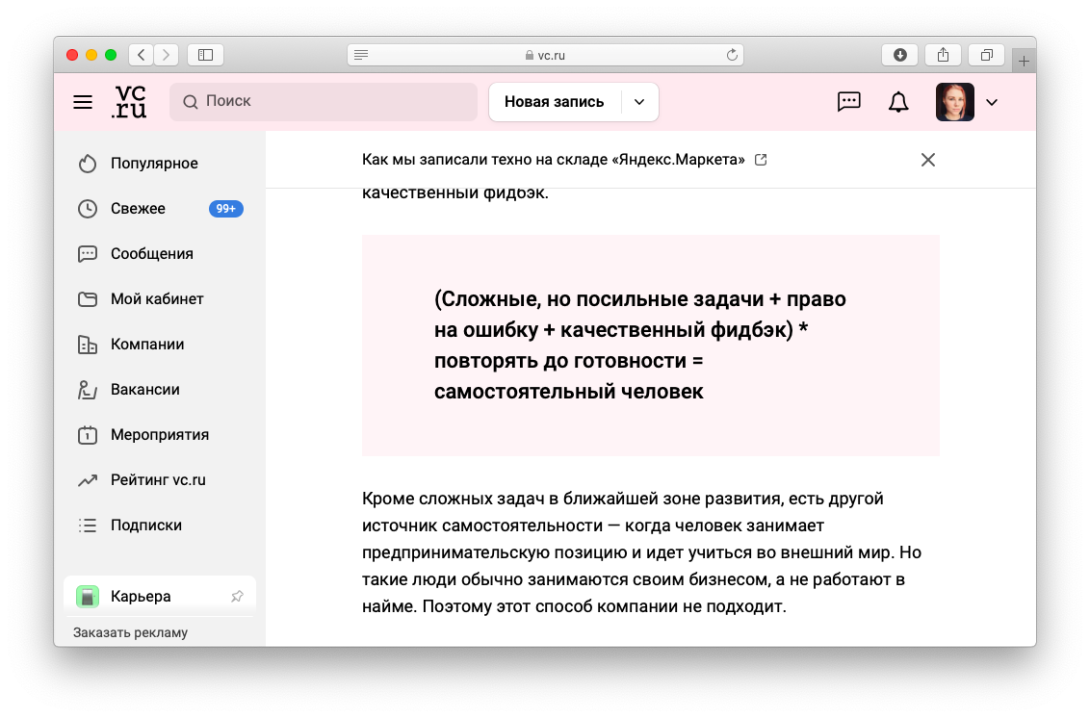This screenshot has height=718, width=1090.
Task: Expand the Новая запись dropdown arrow
Action: tap(640, 102)
